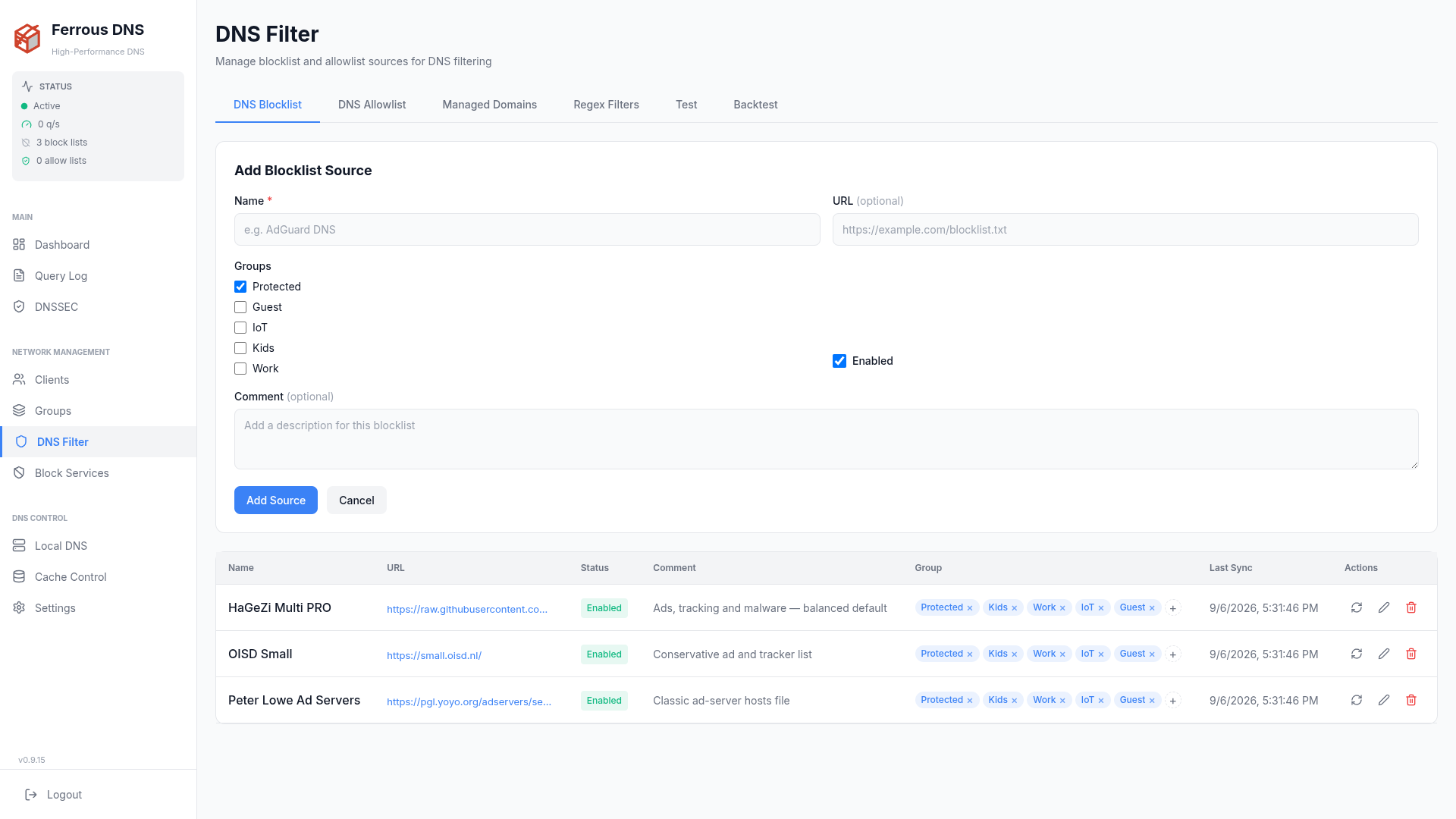Image resolution: width=1456 pixels, height=819 pixels.
Task: Delete the Peter Lowe Ad Servers blocklist
Action: tap(1411, 700)
